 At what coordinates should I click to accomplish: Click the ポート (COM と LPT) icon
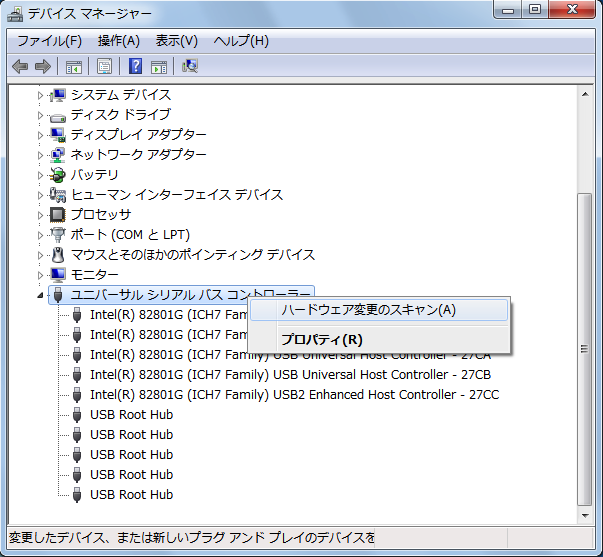click(x=58, y=235)
